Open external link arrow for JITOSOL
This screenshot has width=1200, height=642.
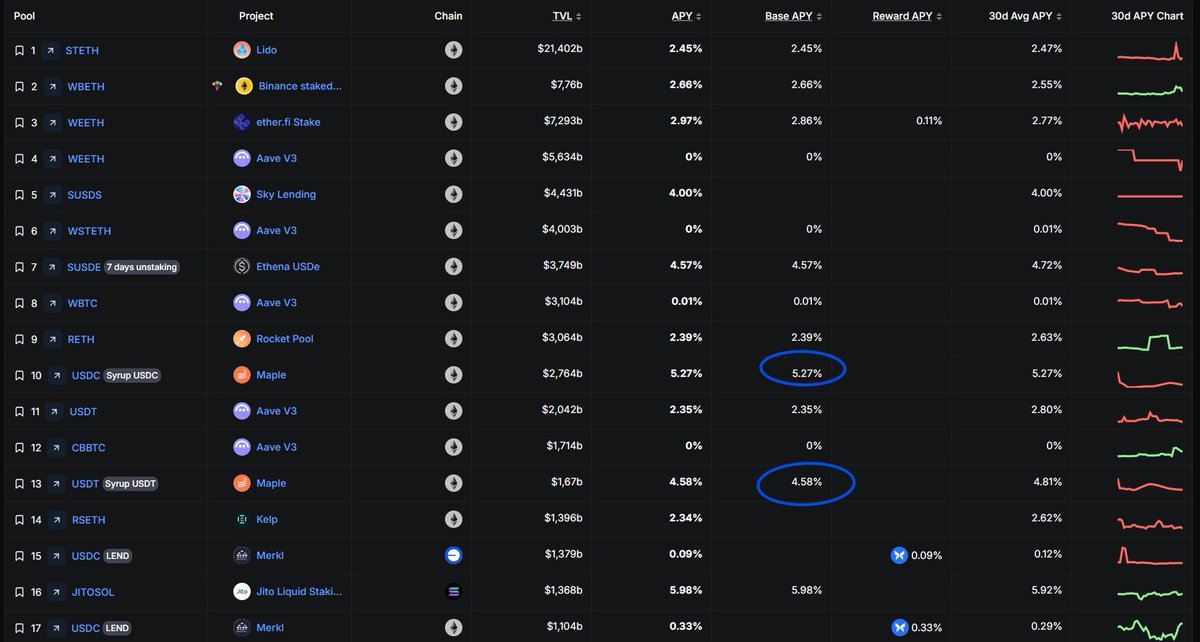pos(54,592)
